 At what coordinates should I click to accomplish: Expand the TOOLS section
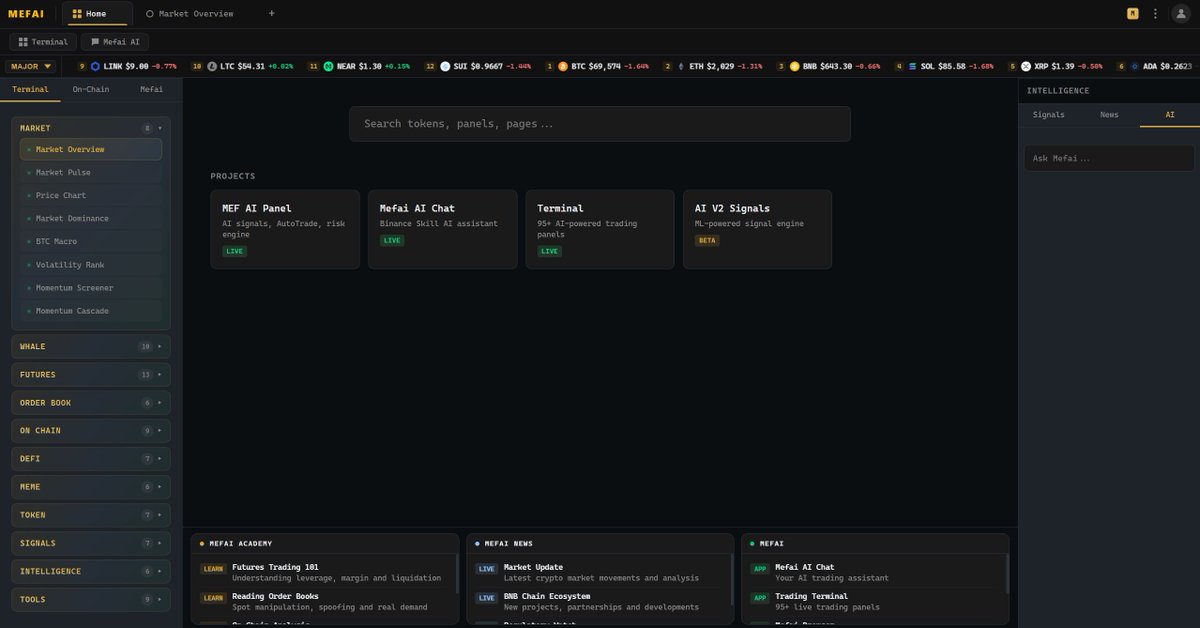(x=91, y=599)
